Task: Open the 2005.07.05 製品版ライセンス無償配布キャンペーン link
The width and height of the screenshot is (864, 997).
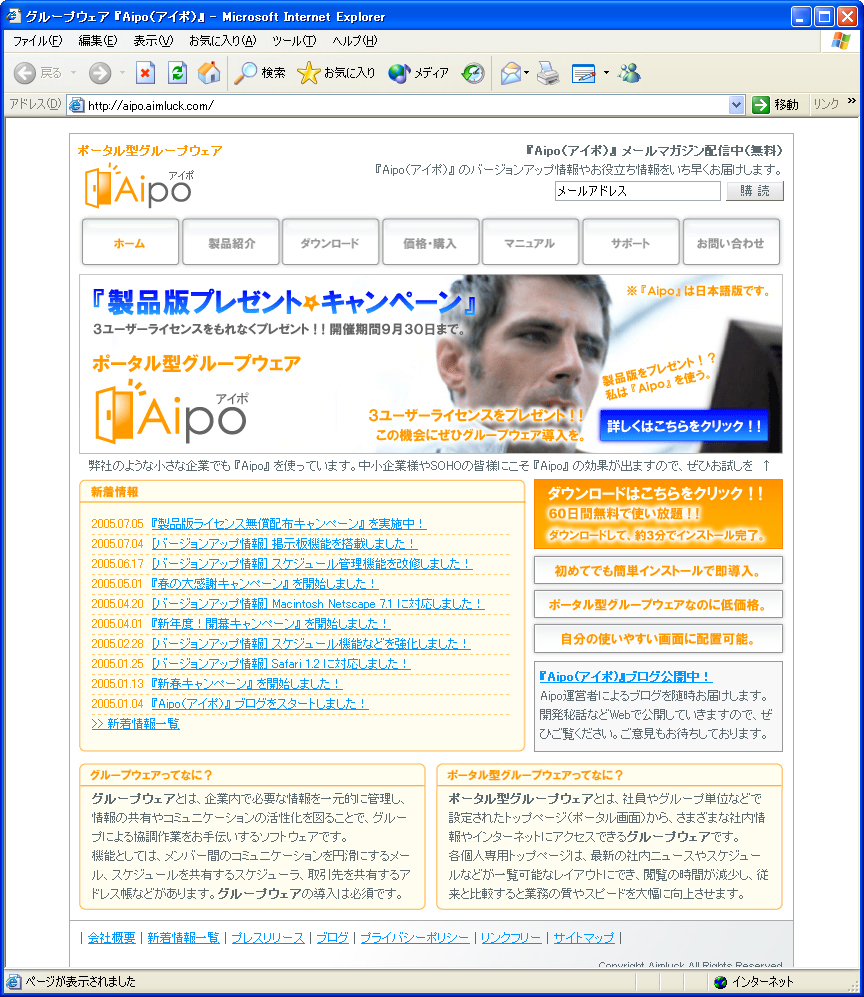Action: [288, 524]
